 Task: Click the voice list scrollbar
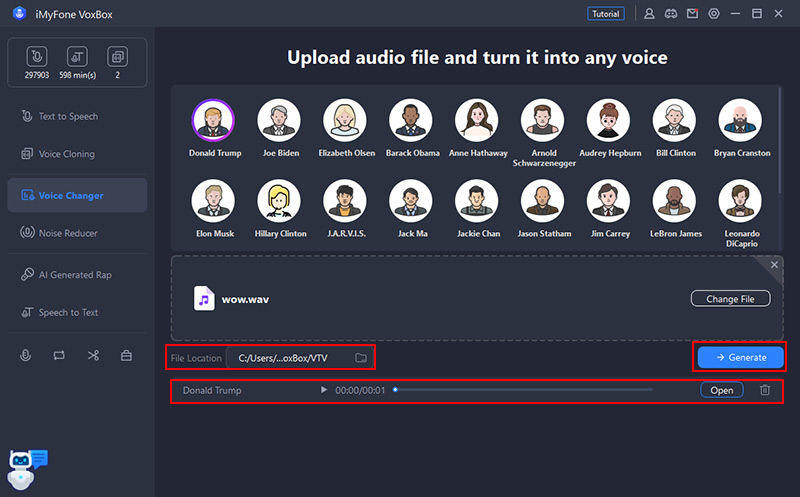[780, 140]
